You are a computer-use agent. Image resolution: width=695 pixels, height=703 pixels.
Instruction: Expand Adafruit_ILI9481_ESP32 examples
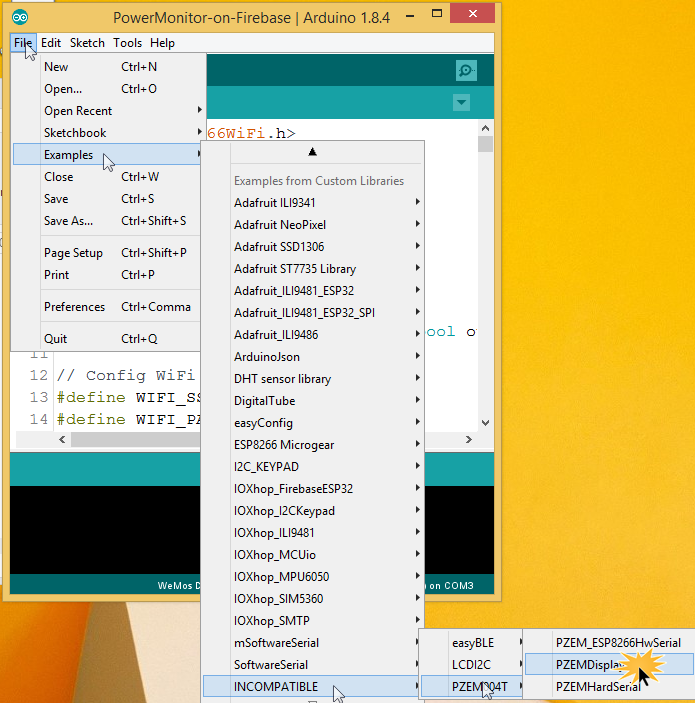tap(313, 291)
